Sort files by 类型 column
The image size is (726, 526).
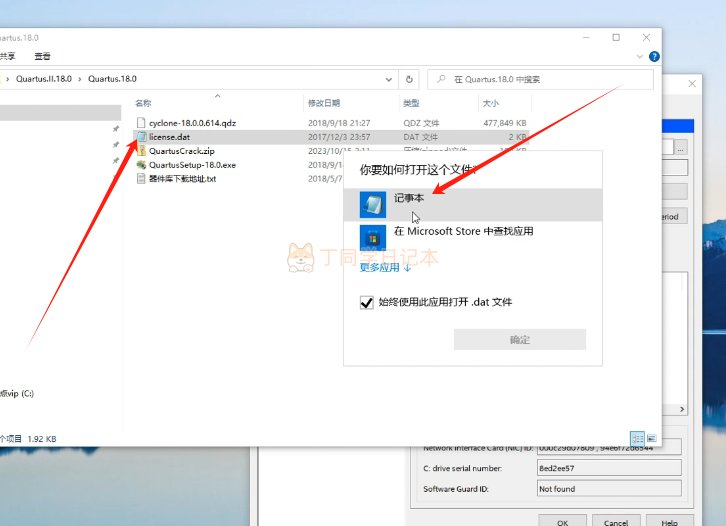pos(411,103)
